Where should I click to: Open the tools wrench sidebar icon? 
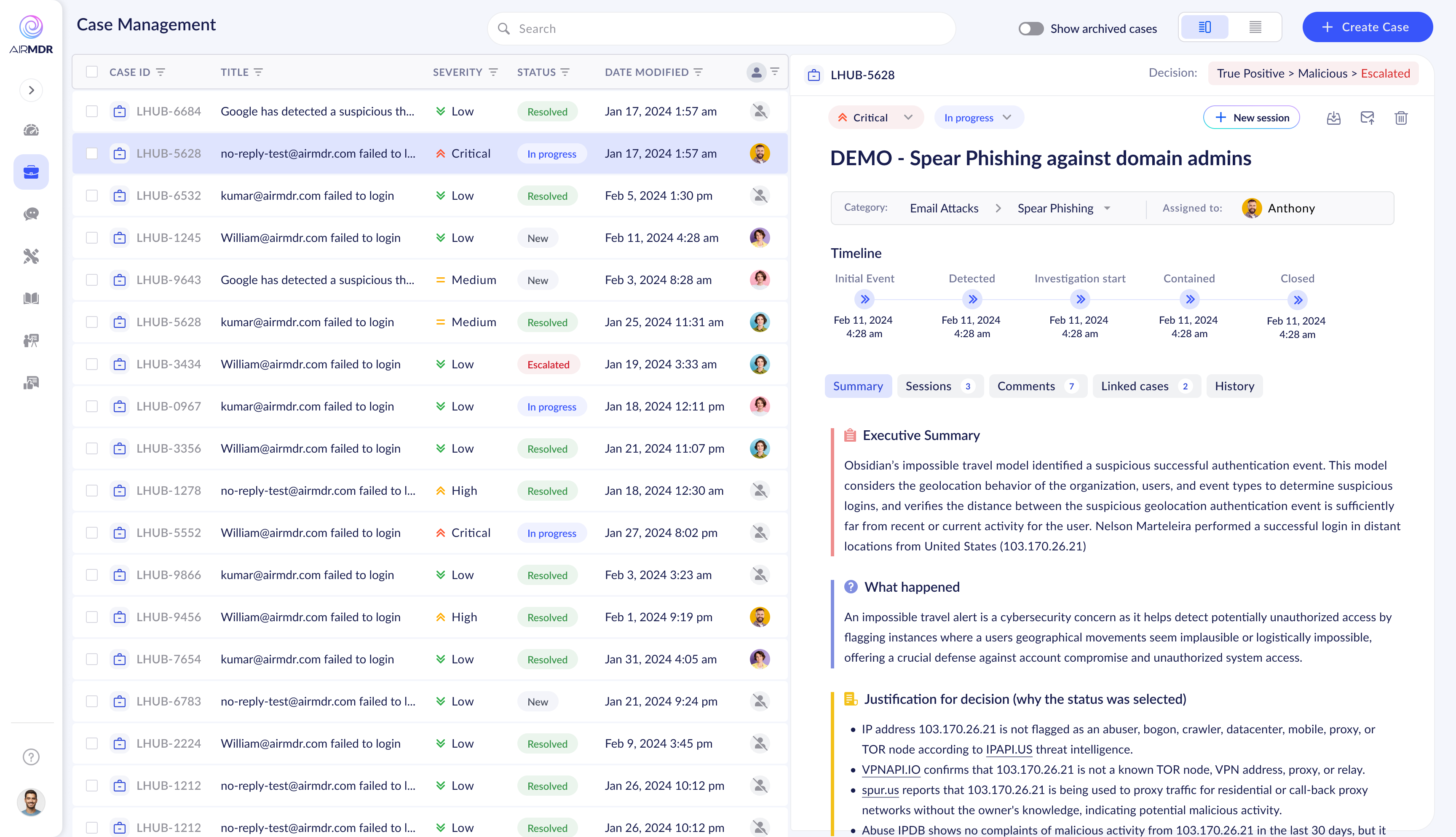pos(31,256)
